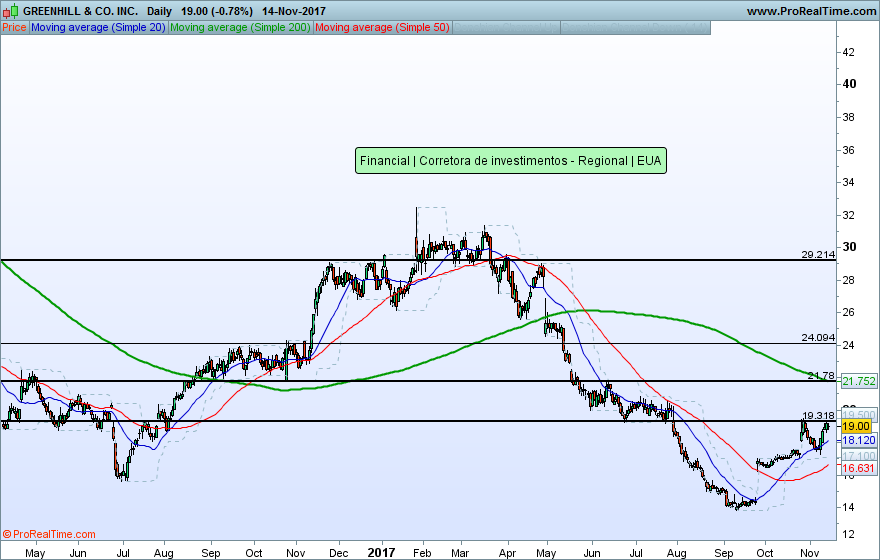880x560 pixels.
Task: Click the 42 value on price axis
Action: point(849,52)
